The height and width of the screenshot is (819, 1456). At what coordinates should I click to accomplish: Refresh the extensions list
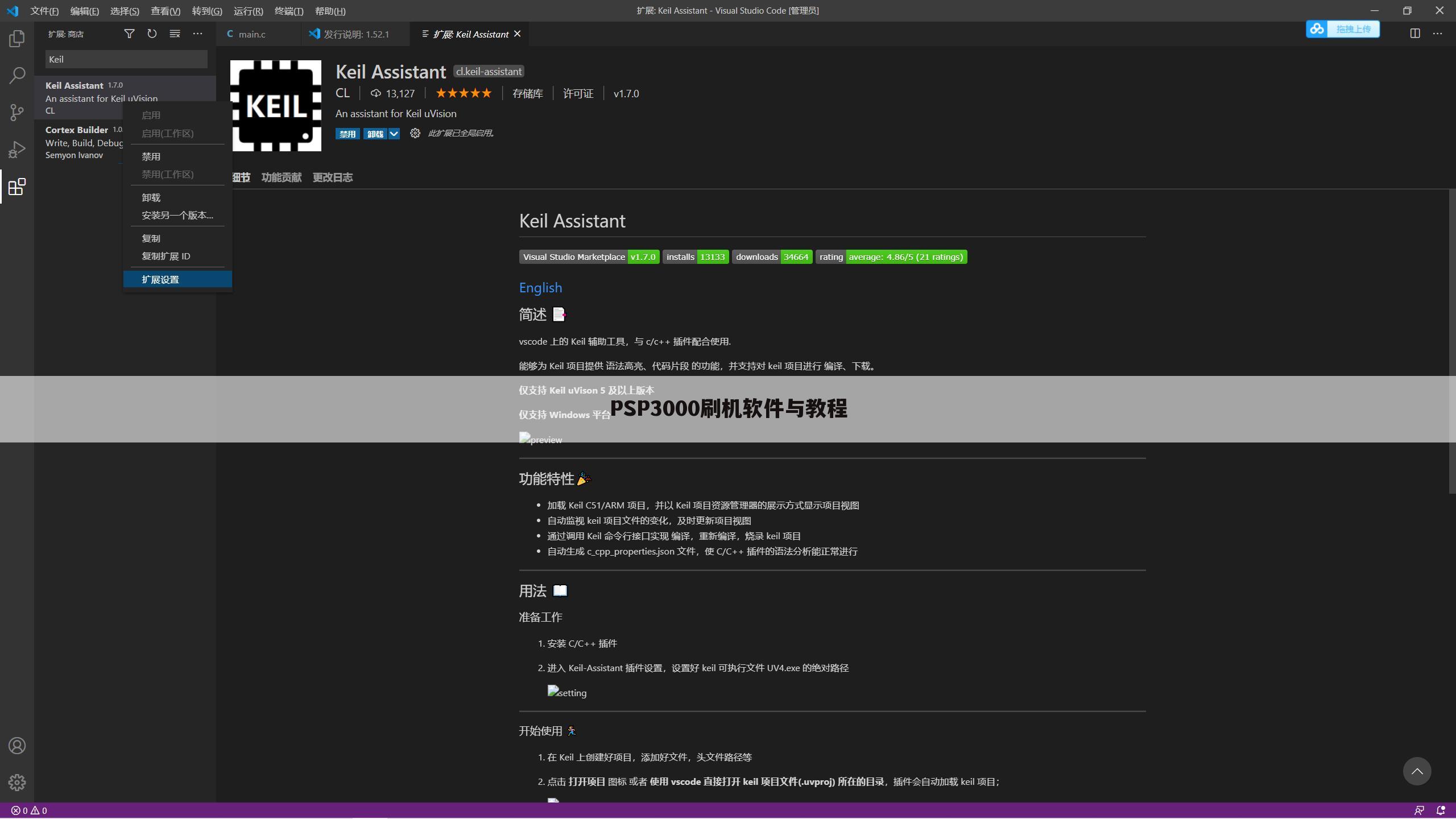[152, 34]
